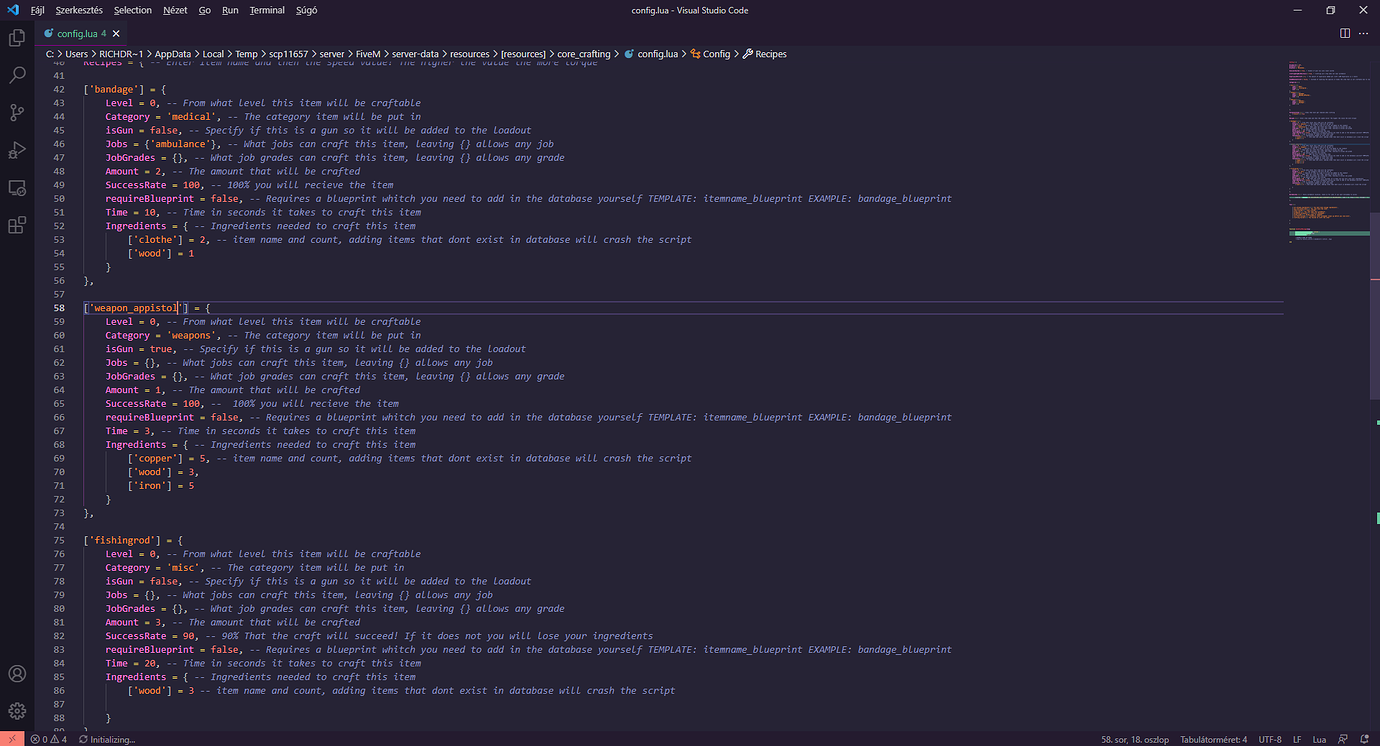Open the Source Control view

click(x=16, y=112)
